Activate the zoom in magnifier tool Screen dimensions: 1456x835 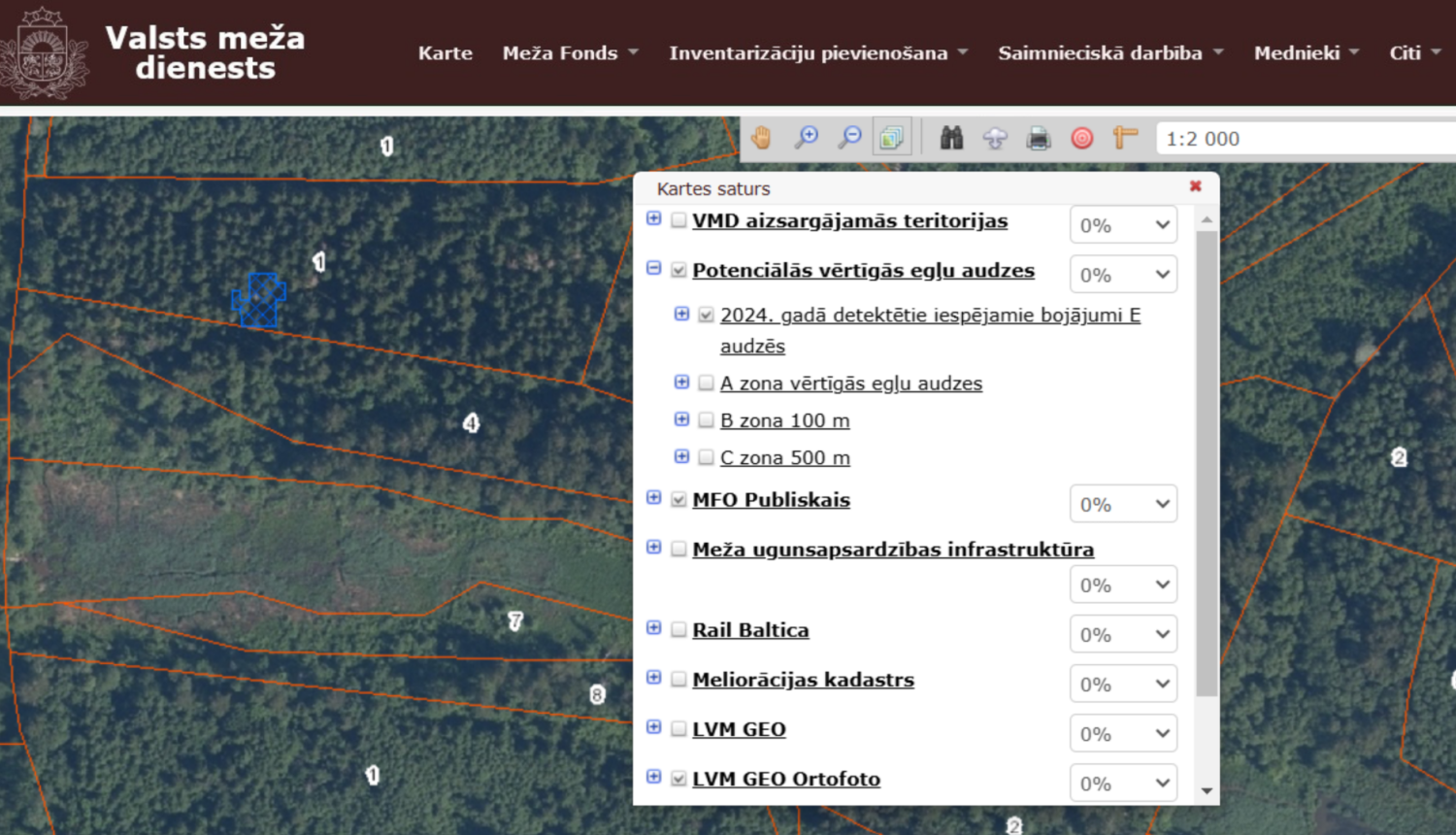click(806, 138)
